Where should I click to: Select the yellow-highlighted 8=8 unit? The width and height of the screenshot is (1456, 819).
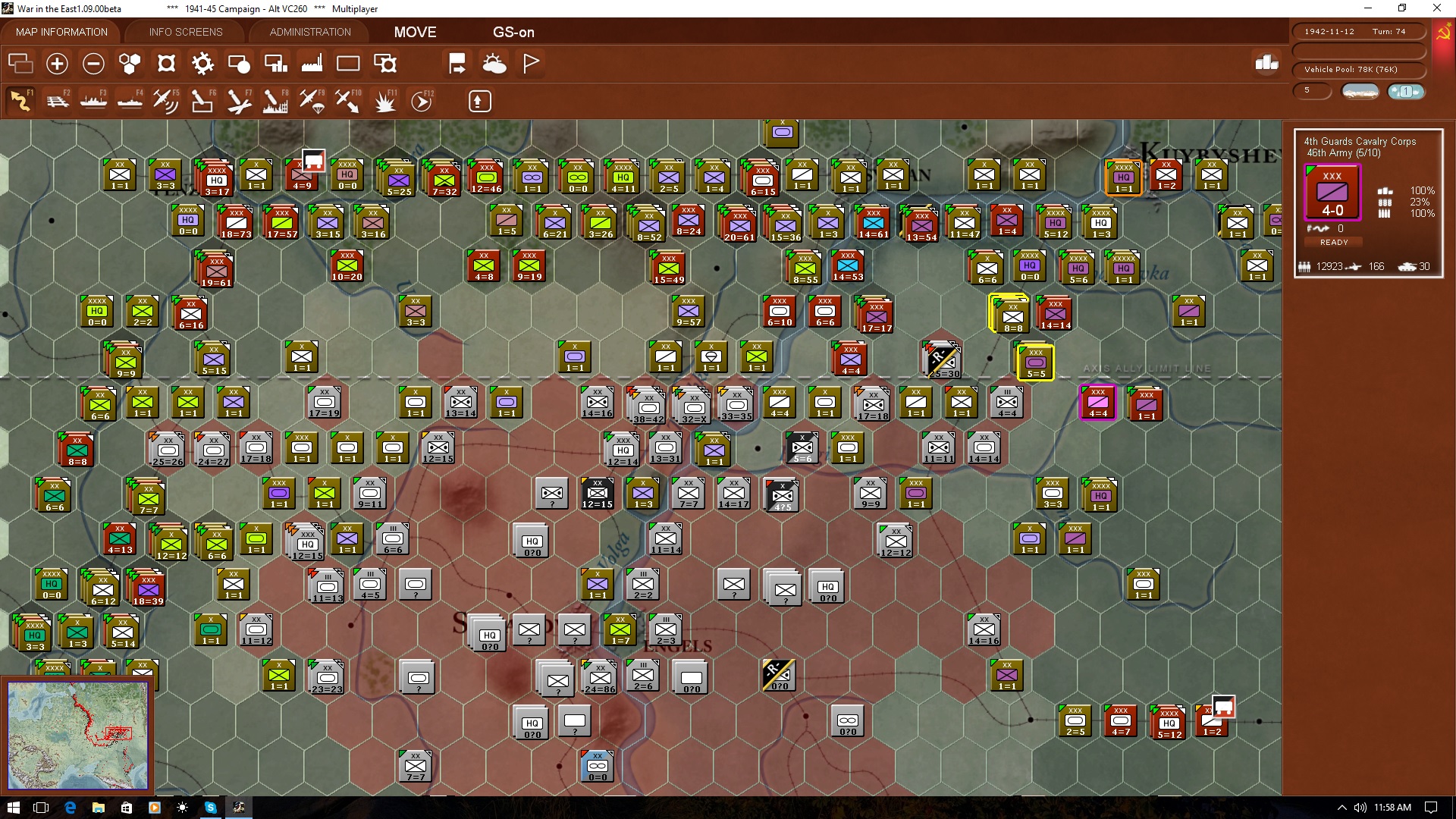(1011, 314)
